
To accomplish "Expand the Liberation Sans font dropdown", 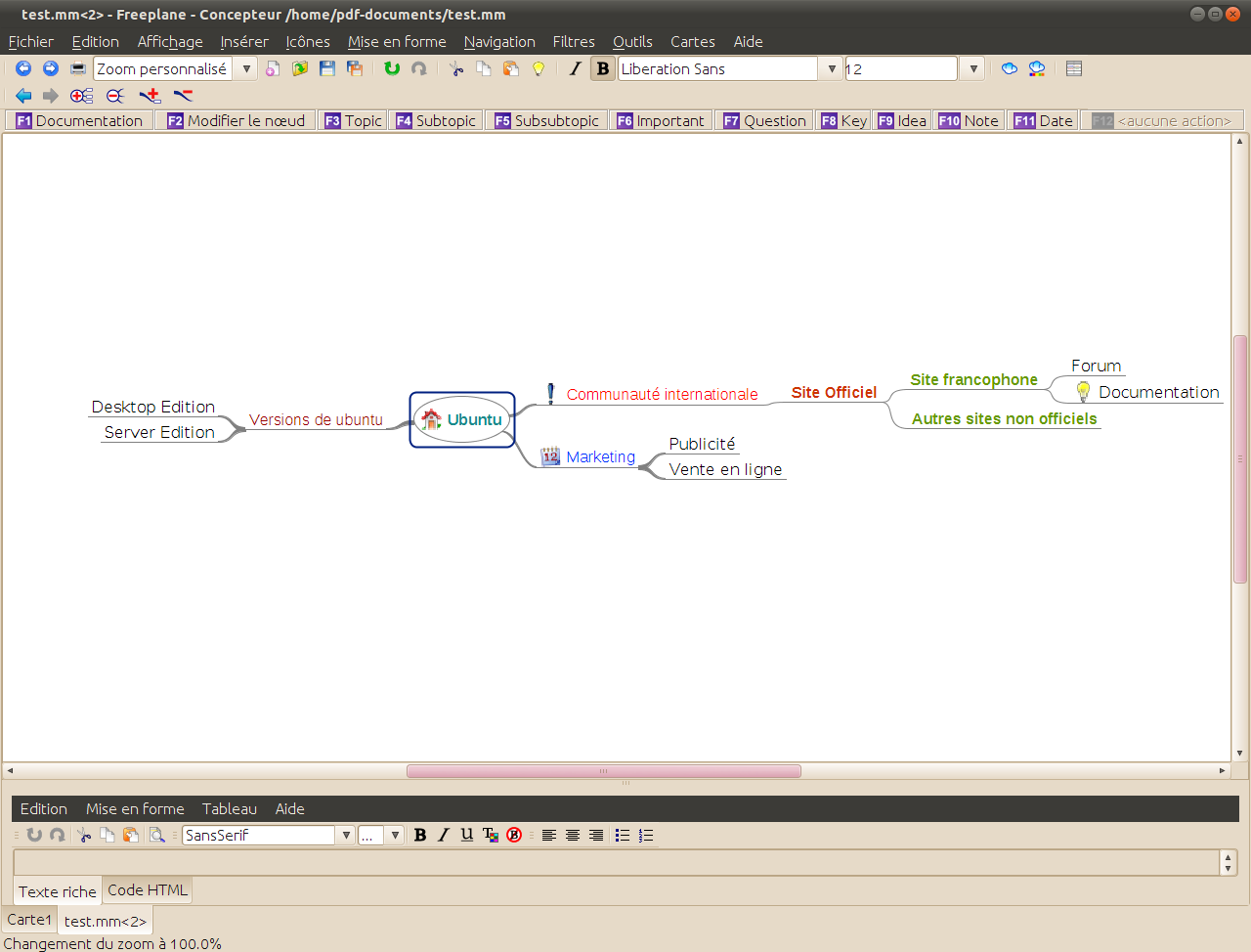I will (x=832, y=68).
